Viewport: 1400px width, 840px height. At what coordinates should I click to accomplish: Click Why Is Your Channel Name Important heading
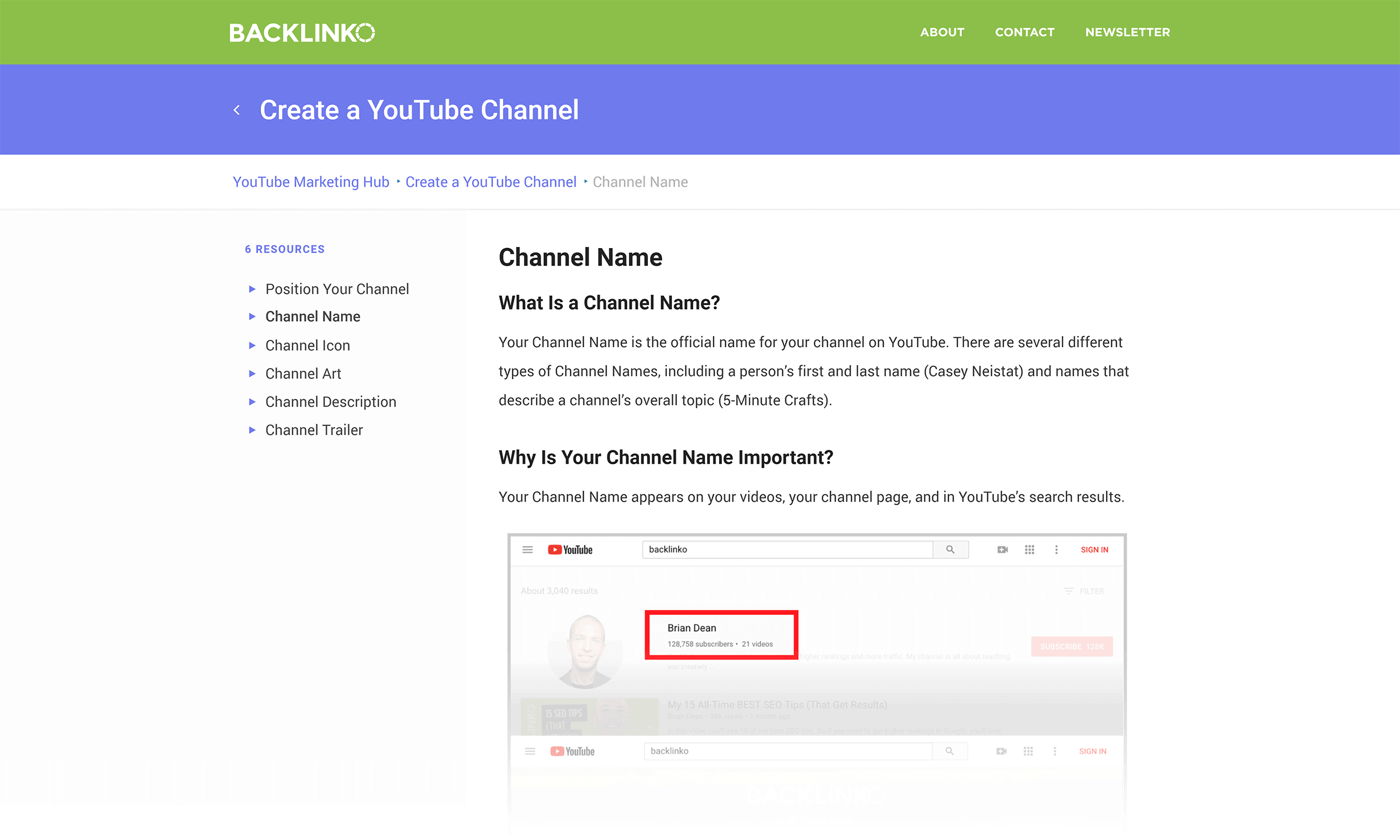(x=665, y=458)
